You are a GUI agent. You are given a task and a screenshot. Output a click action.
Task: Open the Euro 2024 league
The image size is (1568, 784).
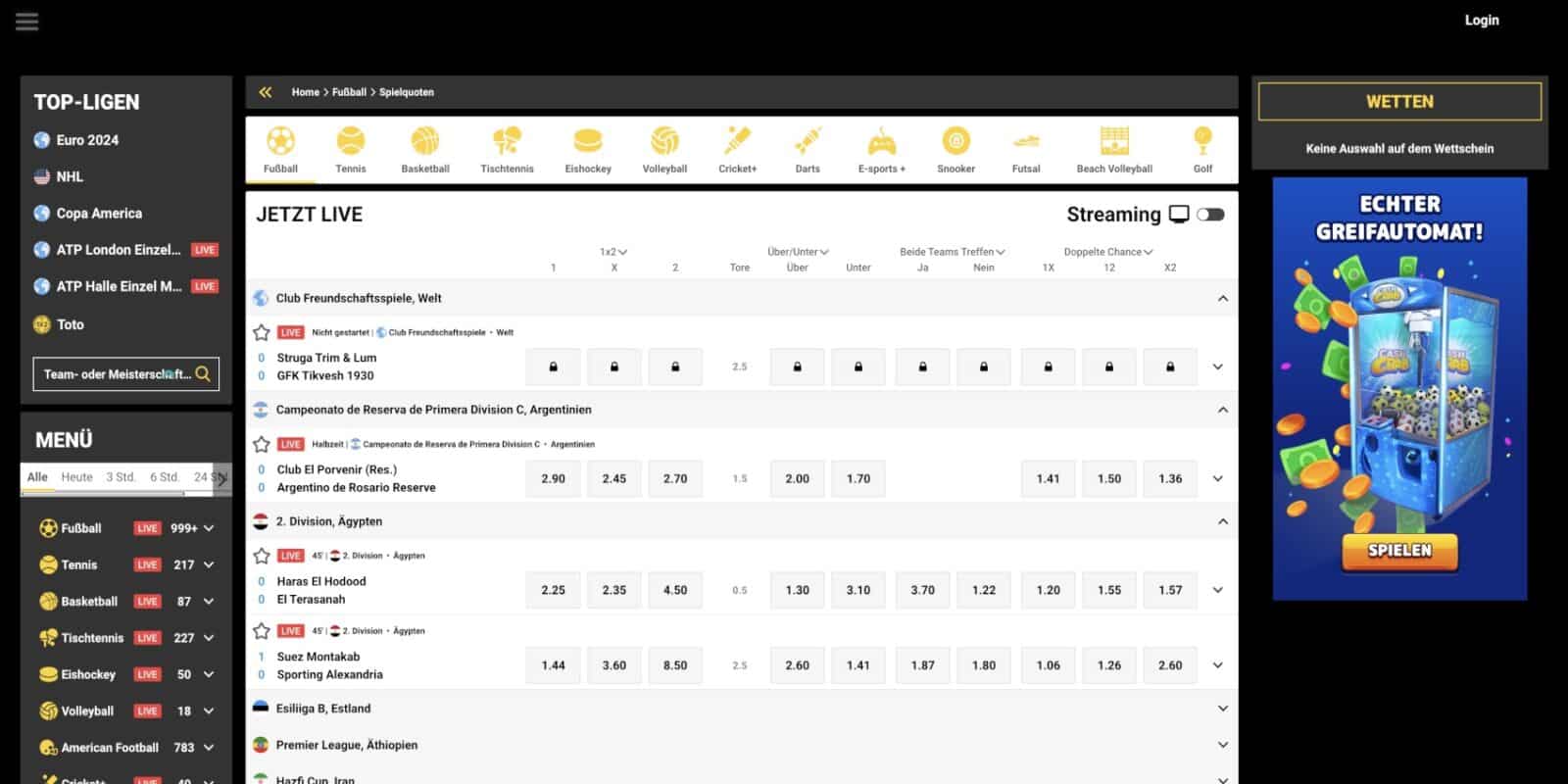pos(87,140)
